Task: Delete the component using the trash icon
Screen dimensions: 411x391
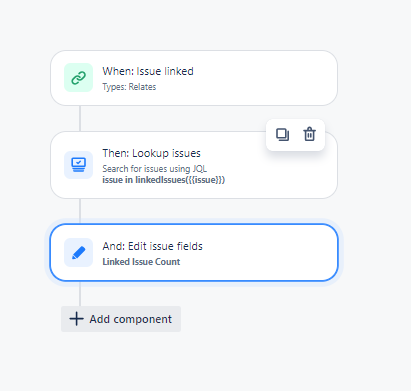Action: (309, 135)
